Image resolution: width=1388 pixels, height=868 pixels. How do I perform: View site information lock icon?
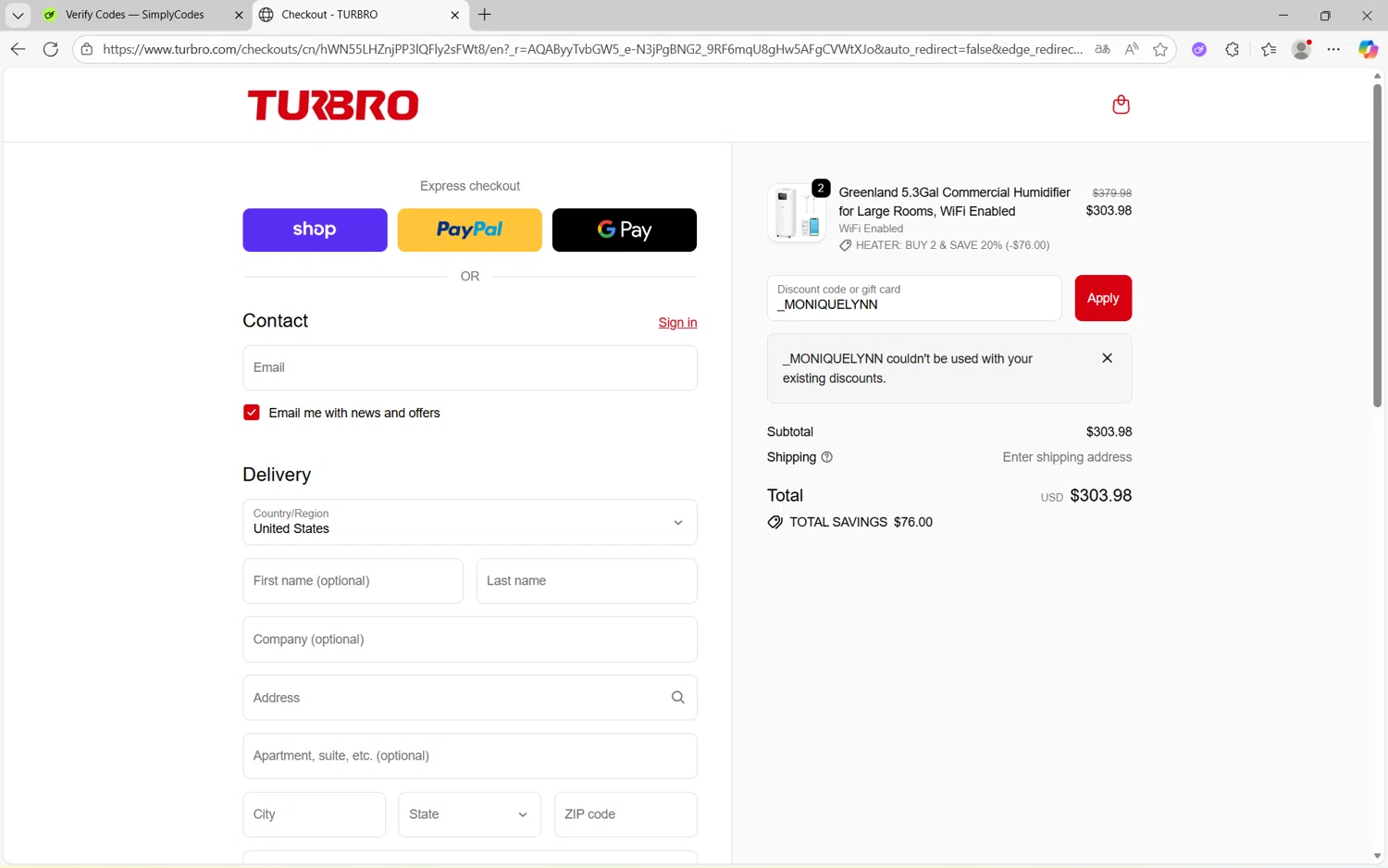click(87, 49)
